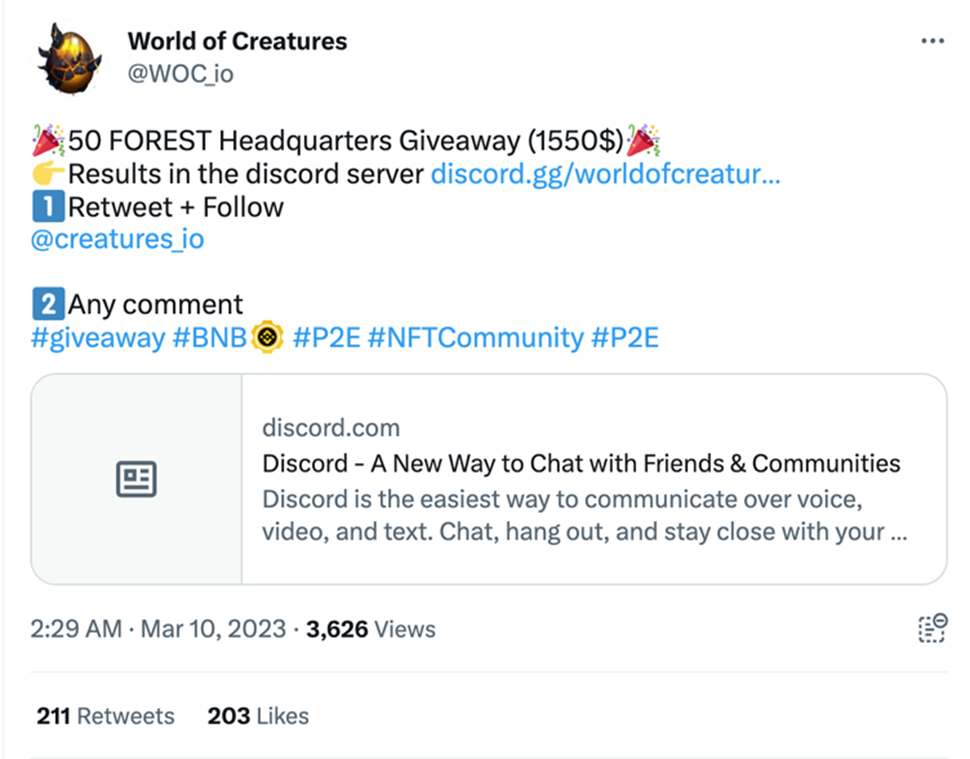This screenshot has width=970, height=759.
Task: View the 3,626 Views analytics
Action: 371,630
